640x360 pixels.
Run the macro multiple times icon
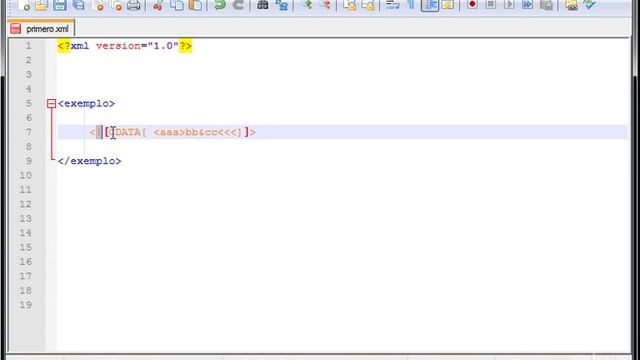click(x=527, y=4)
